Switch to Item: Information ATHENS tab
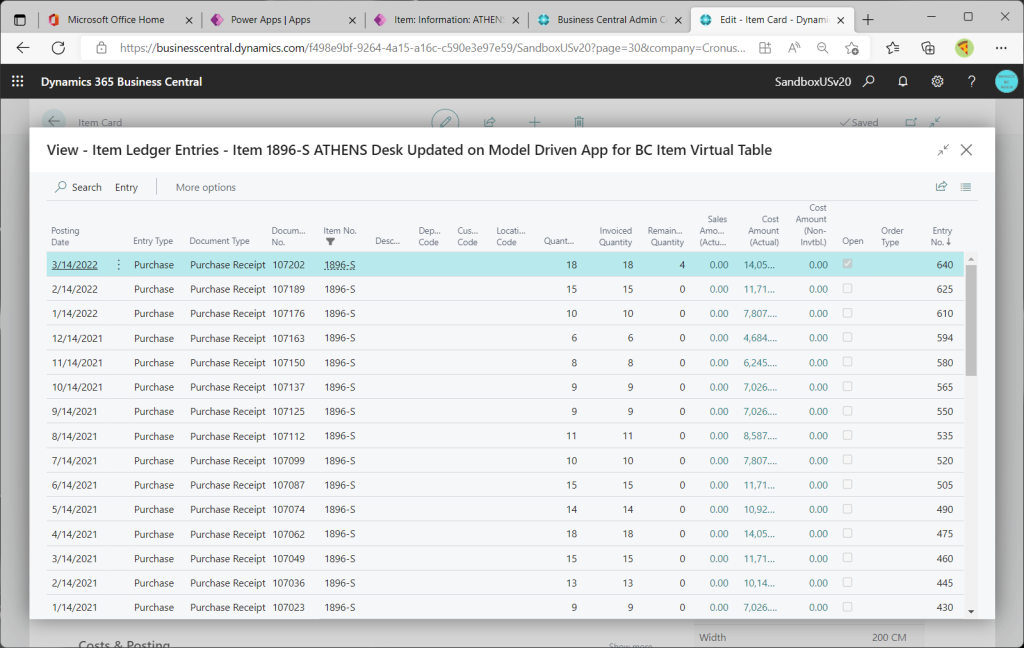 pos(447,20)
